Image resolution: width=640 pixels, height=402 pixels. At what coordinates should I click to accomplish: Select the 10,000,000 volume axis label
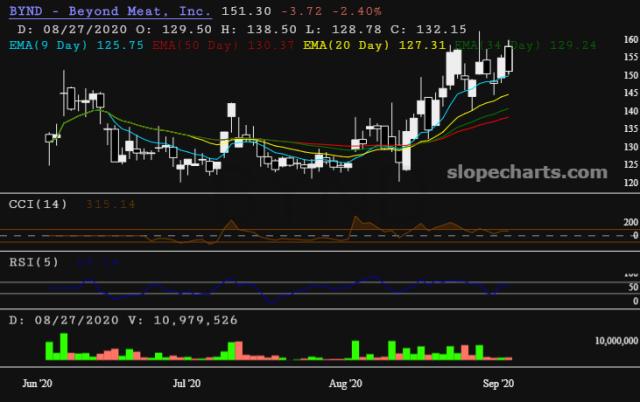click(616, 341)
